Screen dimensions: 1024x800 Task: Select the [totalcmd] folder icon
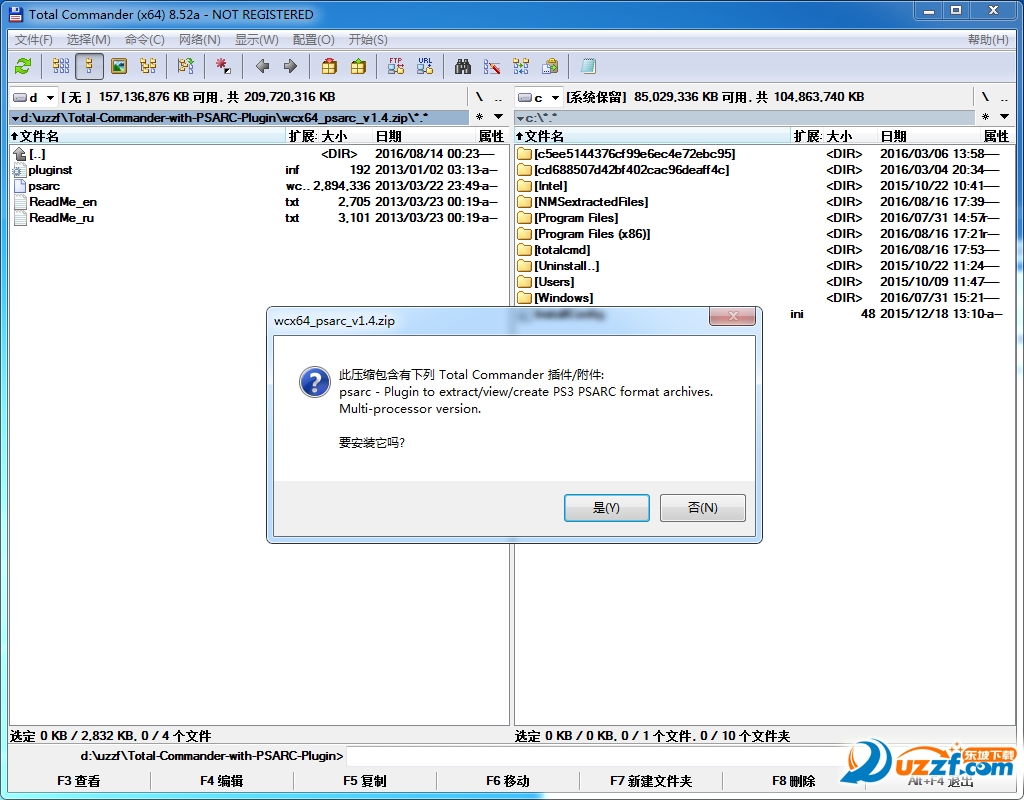[524, 250]
